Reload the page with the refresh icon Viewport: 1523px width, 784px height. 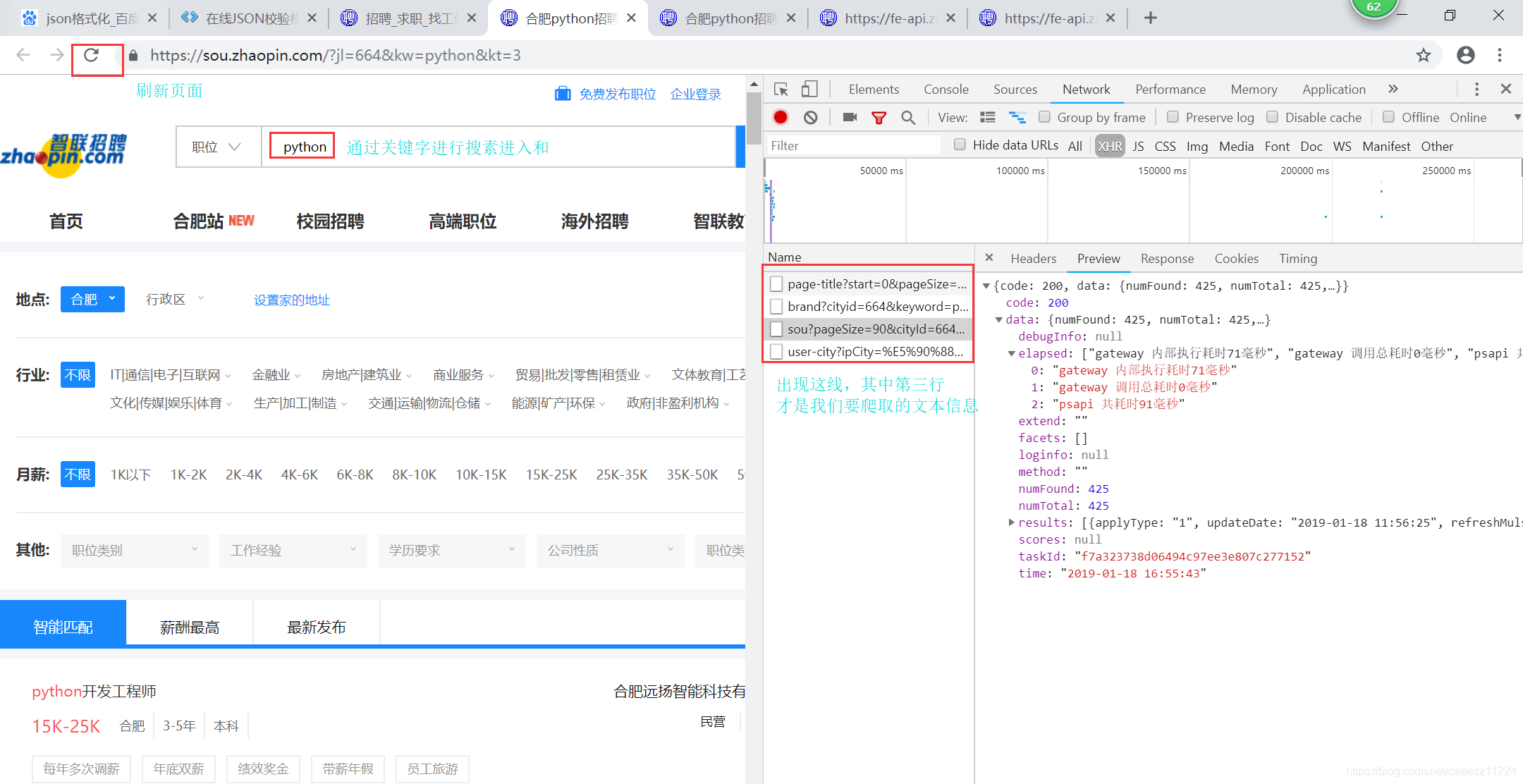click(92, 55)
